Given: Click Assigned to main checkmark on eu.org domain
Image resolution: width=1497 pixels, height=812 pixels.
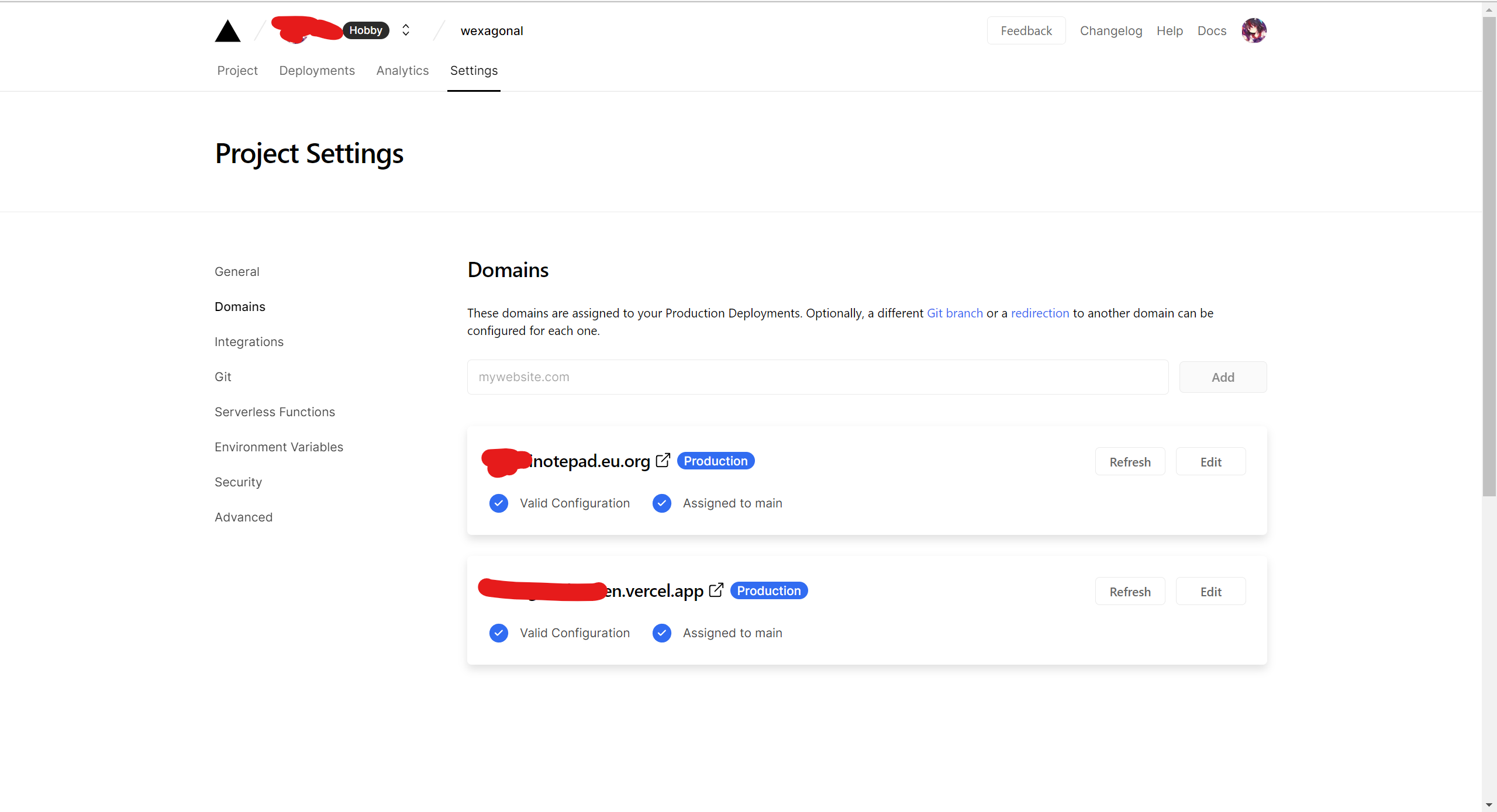Looking at the screenshot, I should pos(662,503).
